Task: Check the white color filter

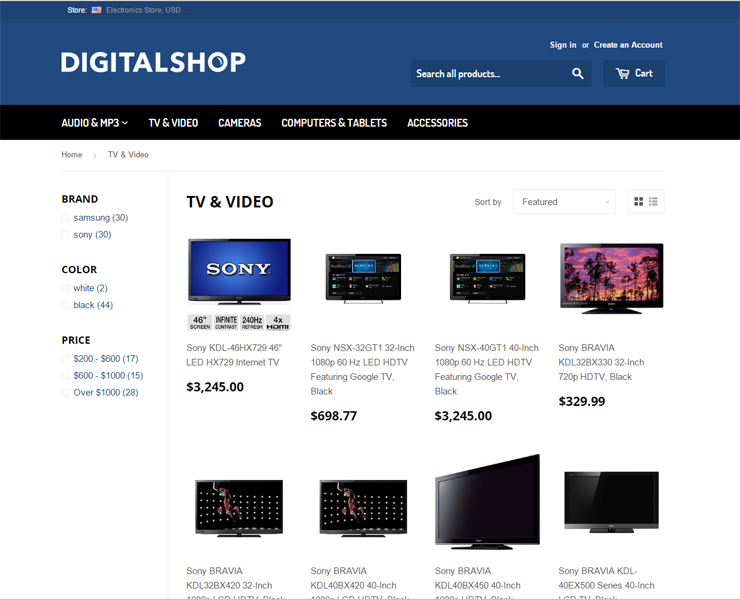Action: [x=65, y=288]
